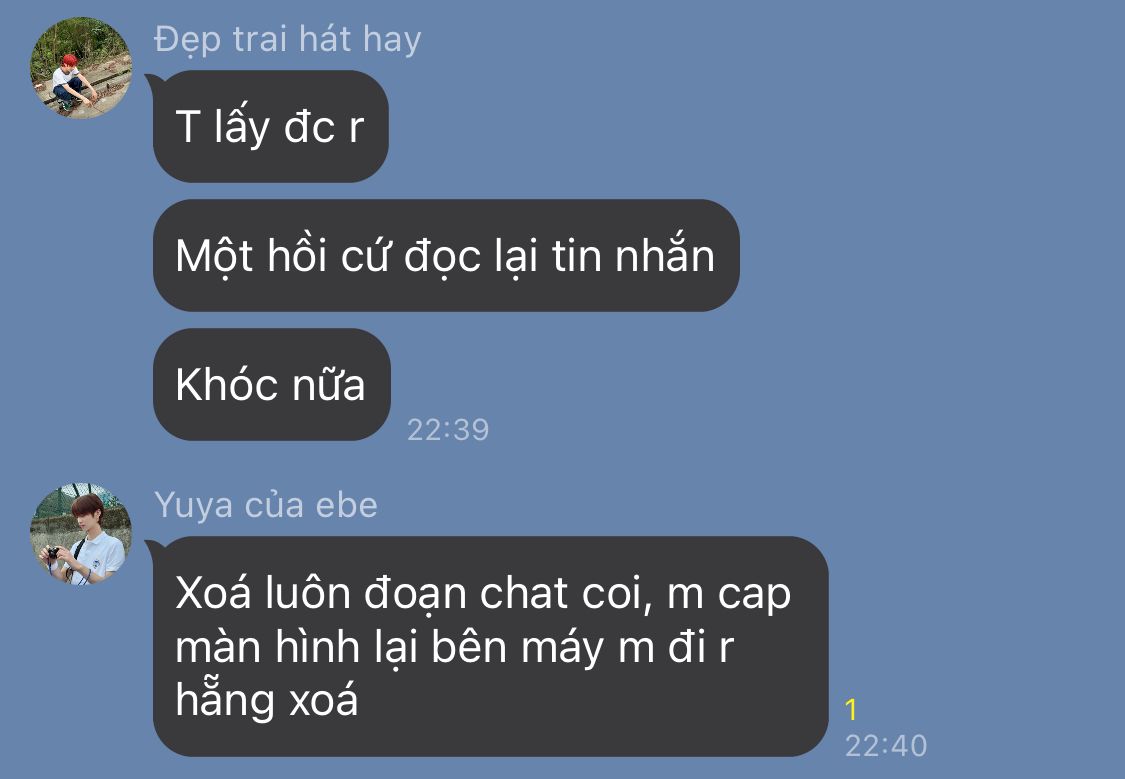This screenshot has width=1125, height=779.
Task: Select the "T lấy đc r" message bubble
Action: (x=270, y=126)
